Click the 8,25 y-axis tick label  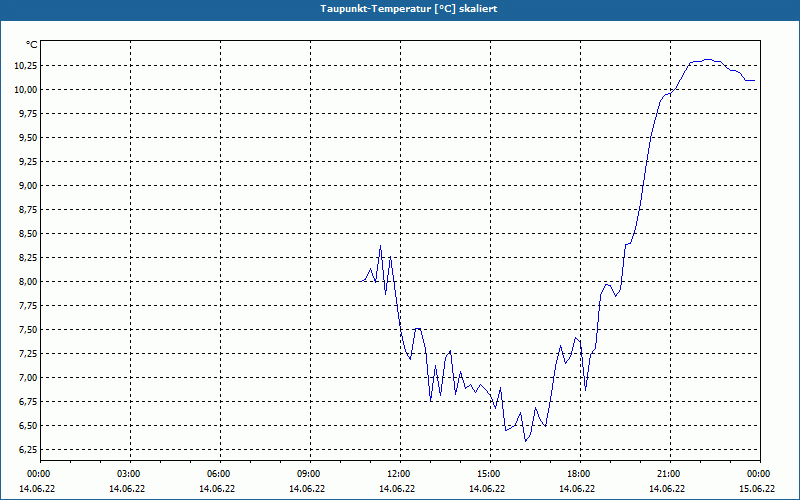pyautogui.click(x=28, y=258)
